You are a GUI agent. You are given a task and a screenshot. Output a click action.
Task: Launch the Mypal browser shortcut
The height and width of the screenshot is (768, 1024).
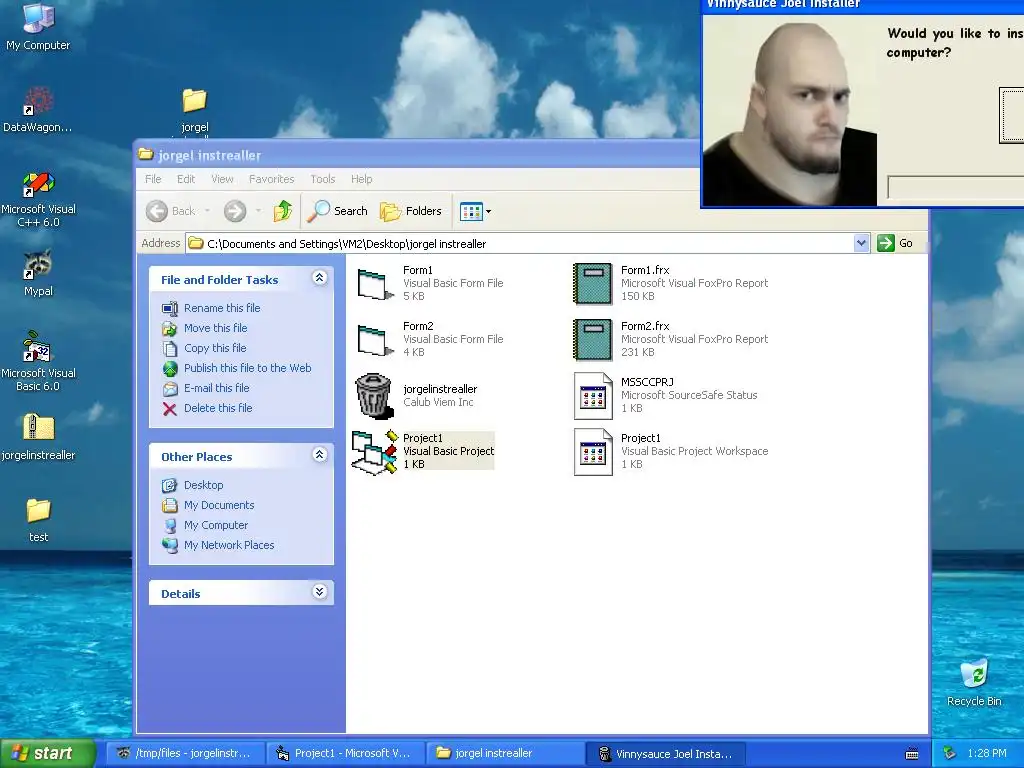coord(38,273)
